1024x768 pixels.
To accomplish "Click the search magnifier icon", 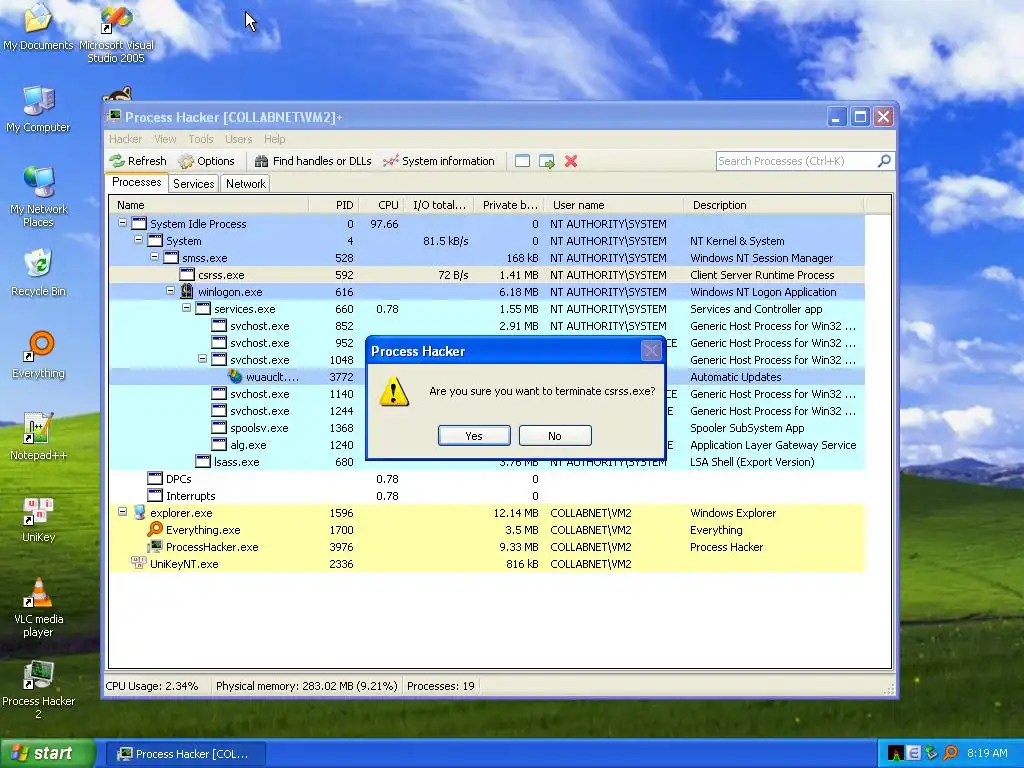I will point(884,161).
